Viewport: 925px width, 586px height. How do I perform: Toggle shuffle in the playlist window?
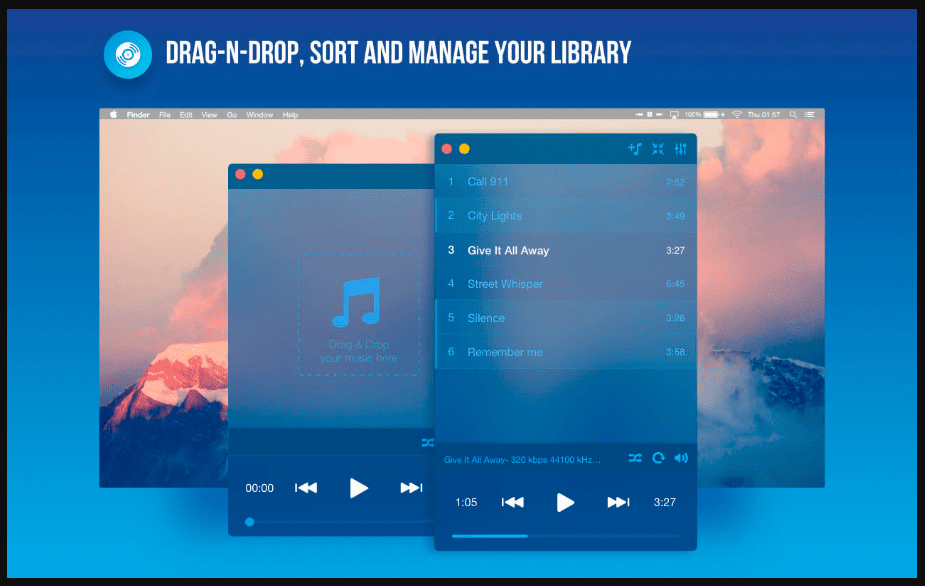click(635, 458)
